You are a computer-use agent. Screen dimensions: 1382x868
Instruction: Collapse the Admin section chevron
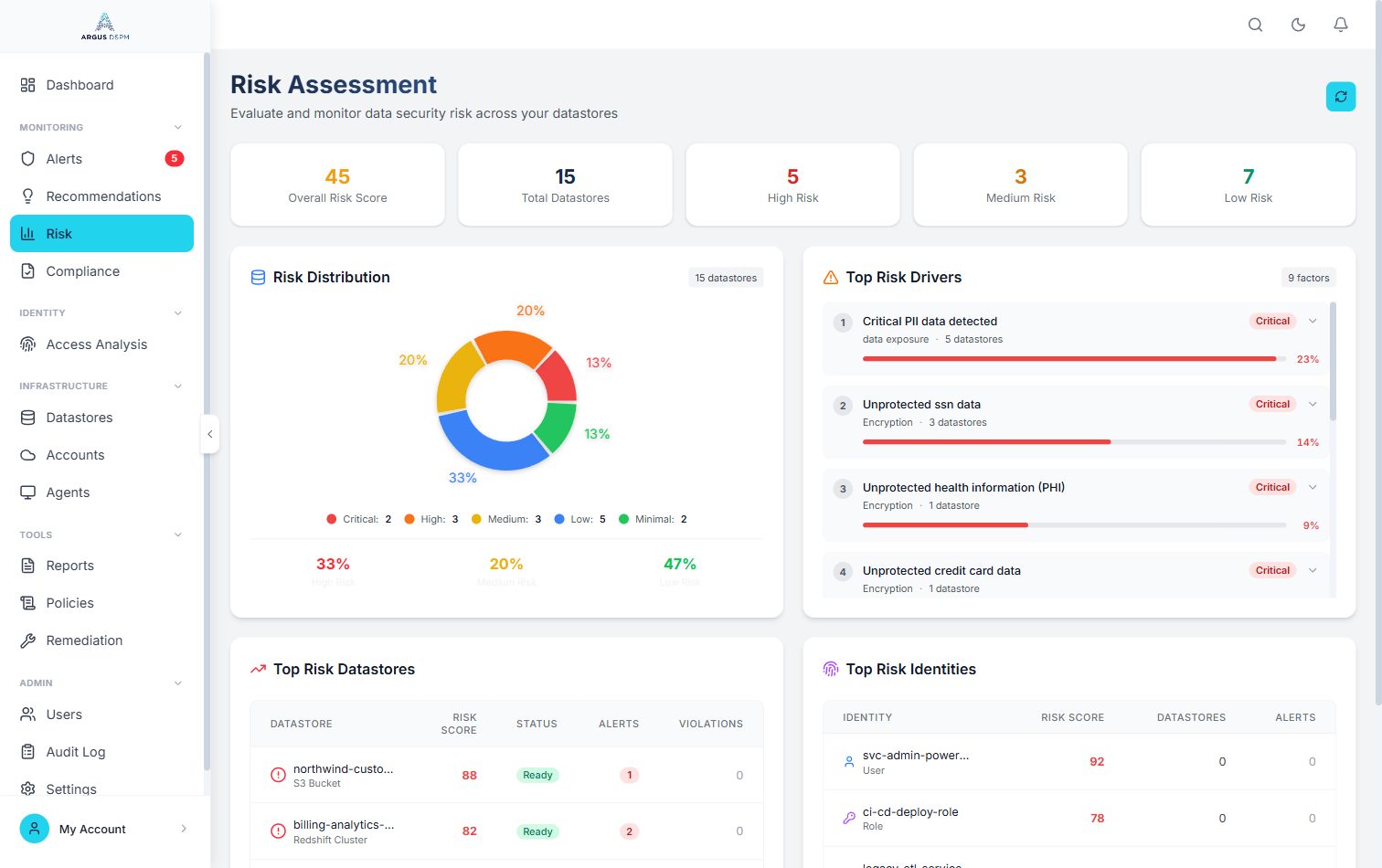coord(178,683)
